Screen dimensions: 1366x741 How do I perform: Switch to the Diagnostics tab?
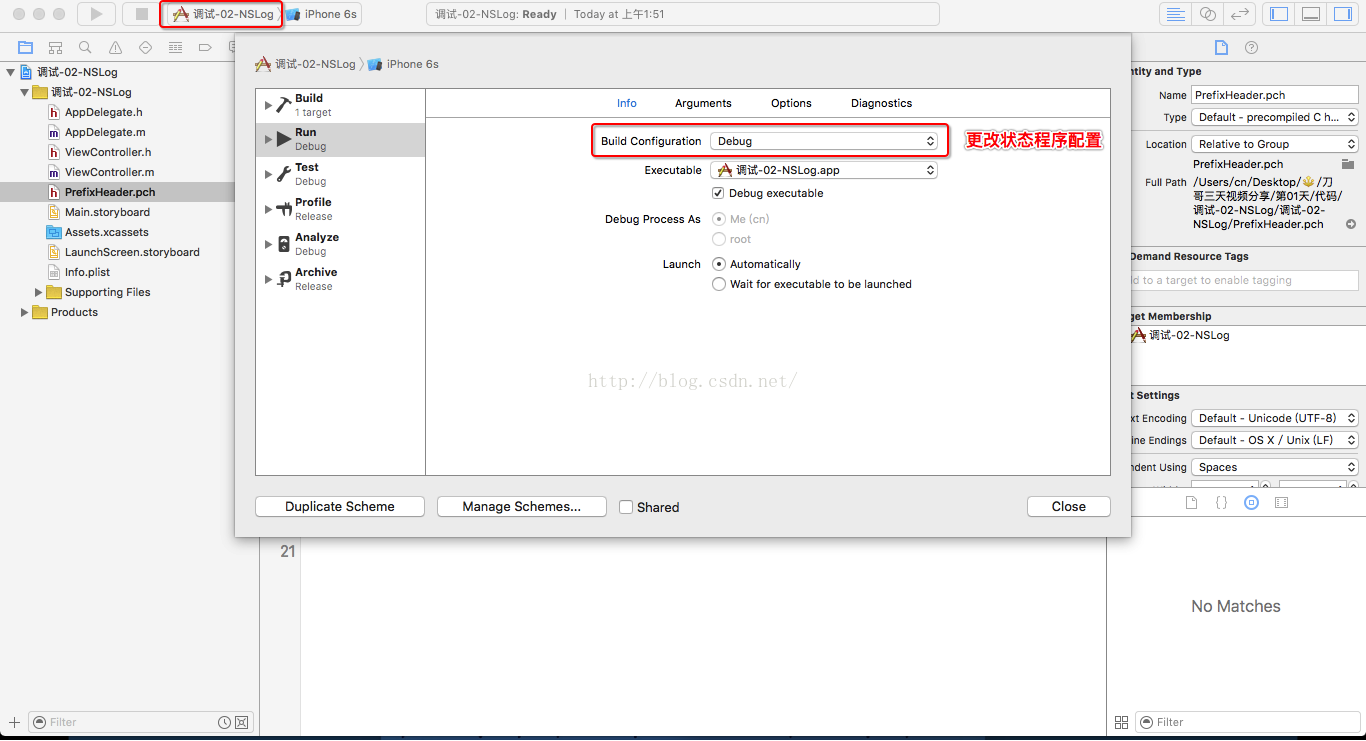tap(882, 103)
